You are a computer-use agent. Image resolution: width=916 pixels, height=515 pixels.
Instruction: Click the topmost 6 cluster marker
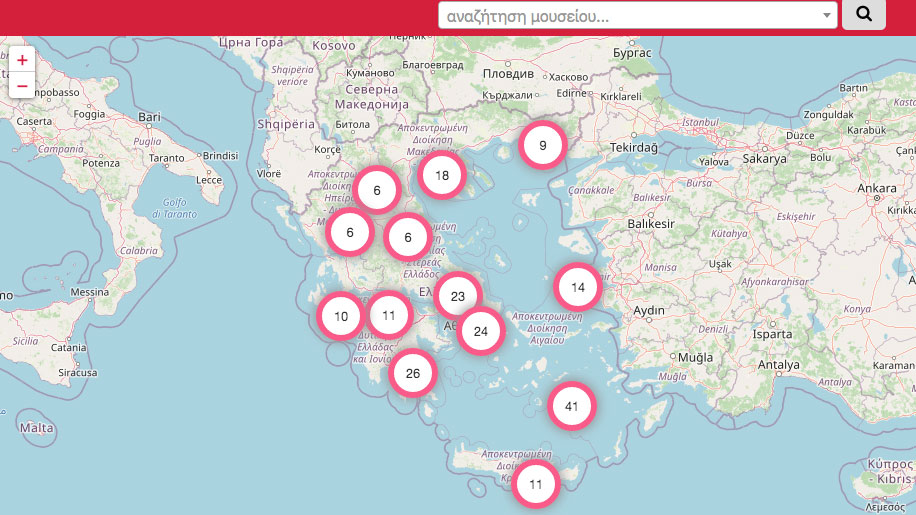click(x=377, y=190)
